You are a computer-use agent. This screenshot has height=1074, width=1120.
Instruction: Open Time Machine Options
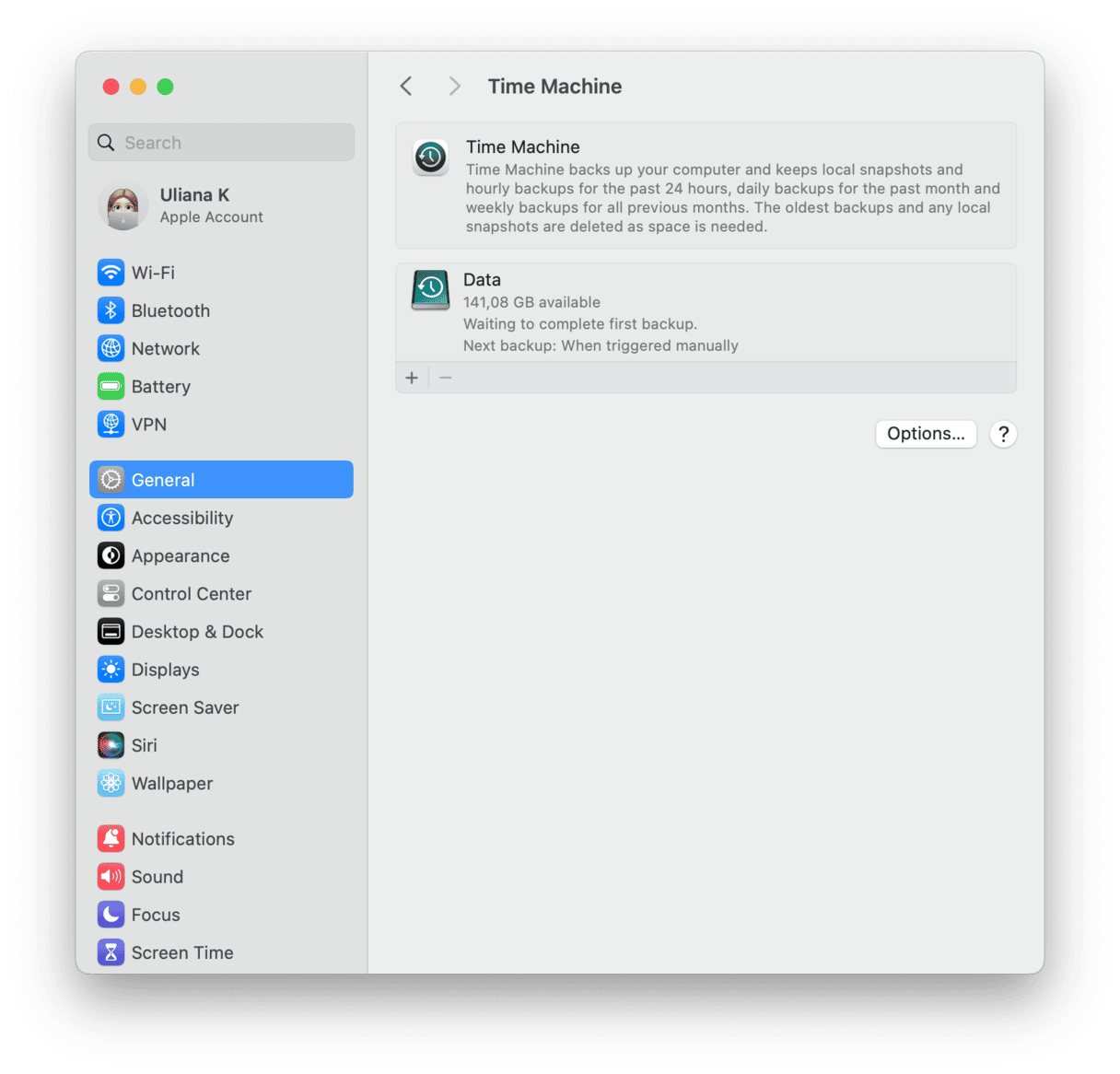pyautogui.click(x=926, y=434)
